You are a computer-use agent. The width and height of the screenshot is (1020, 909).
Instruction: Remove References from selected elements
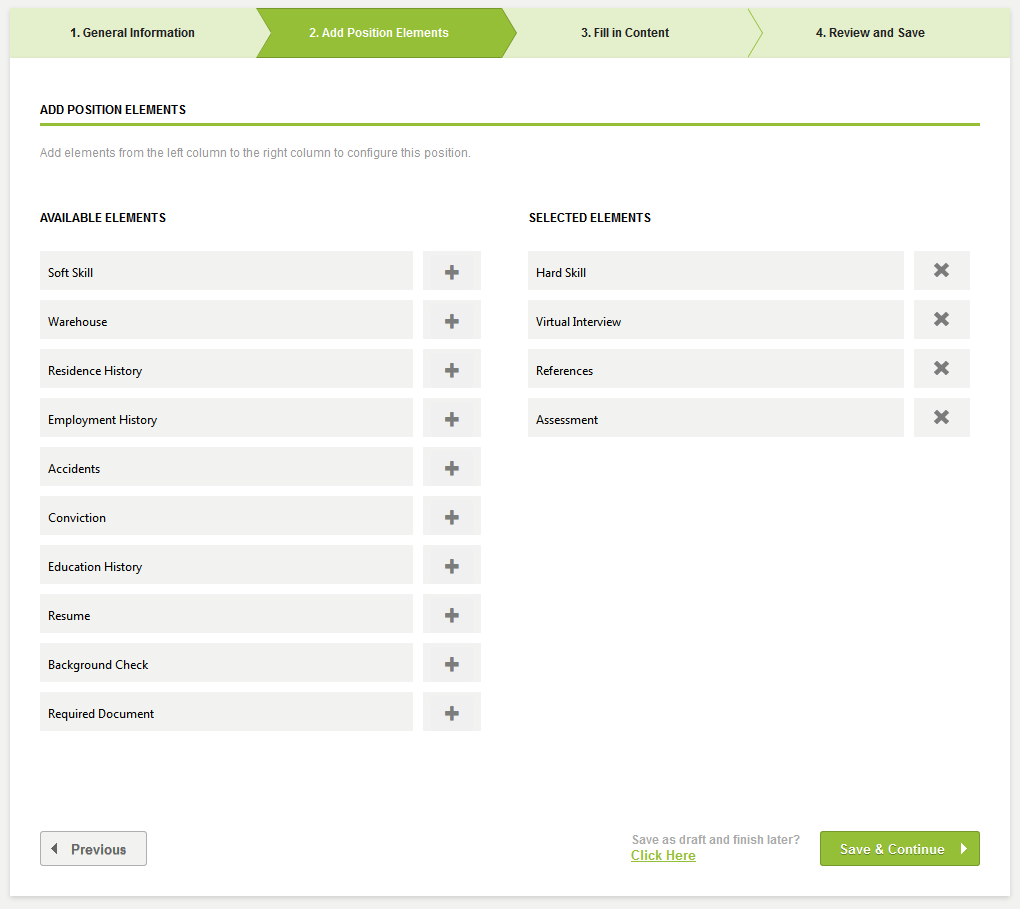[941, 369]
